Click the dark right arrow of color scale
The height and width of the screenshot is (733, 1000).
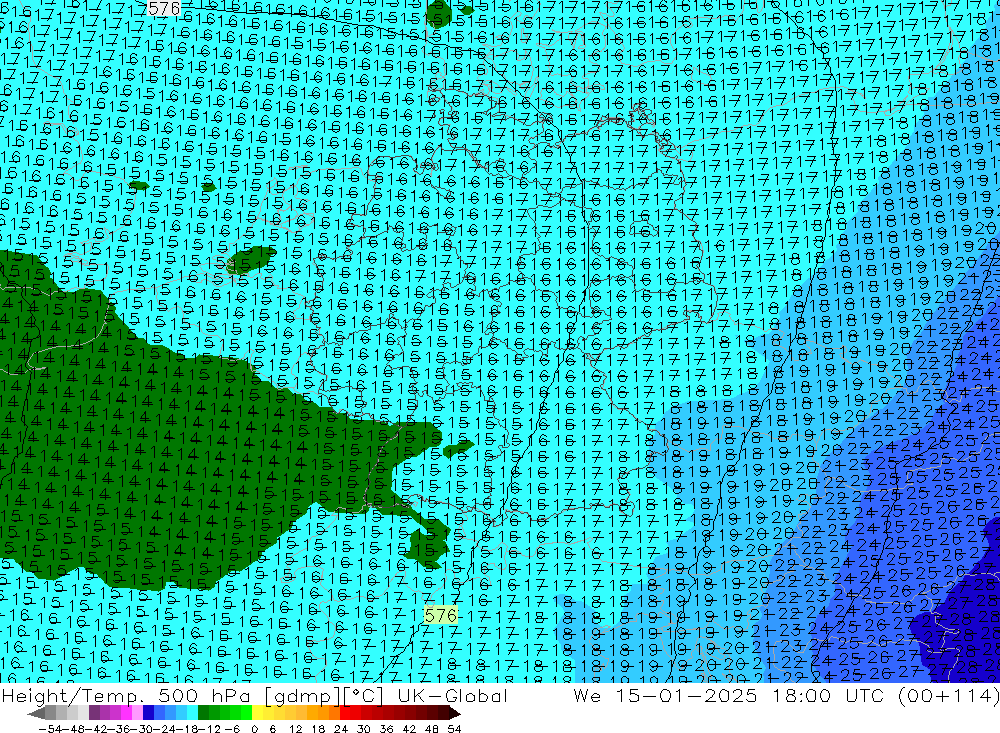pyautogui.click(x=454, y=713)
